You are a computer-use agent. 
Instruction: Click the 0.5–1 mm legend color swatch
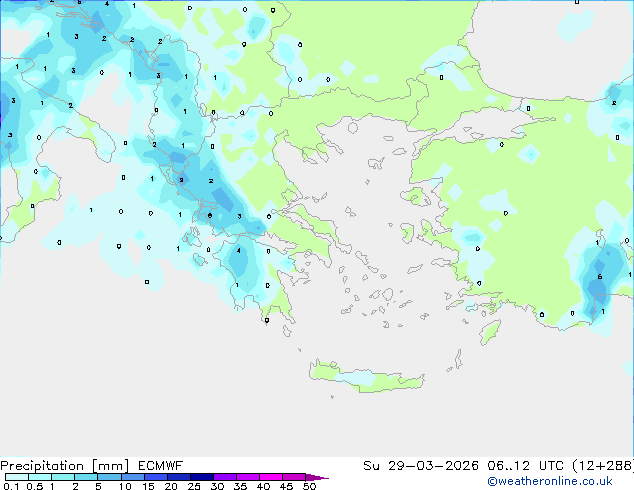[x=40, y=477]
